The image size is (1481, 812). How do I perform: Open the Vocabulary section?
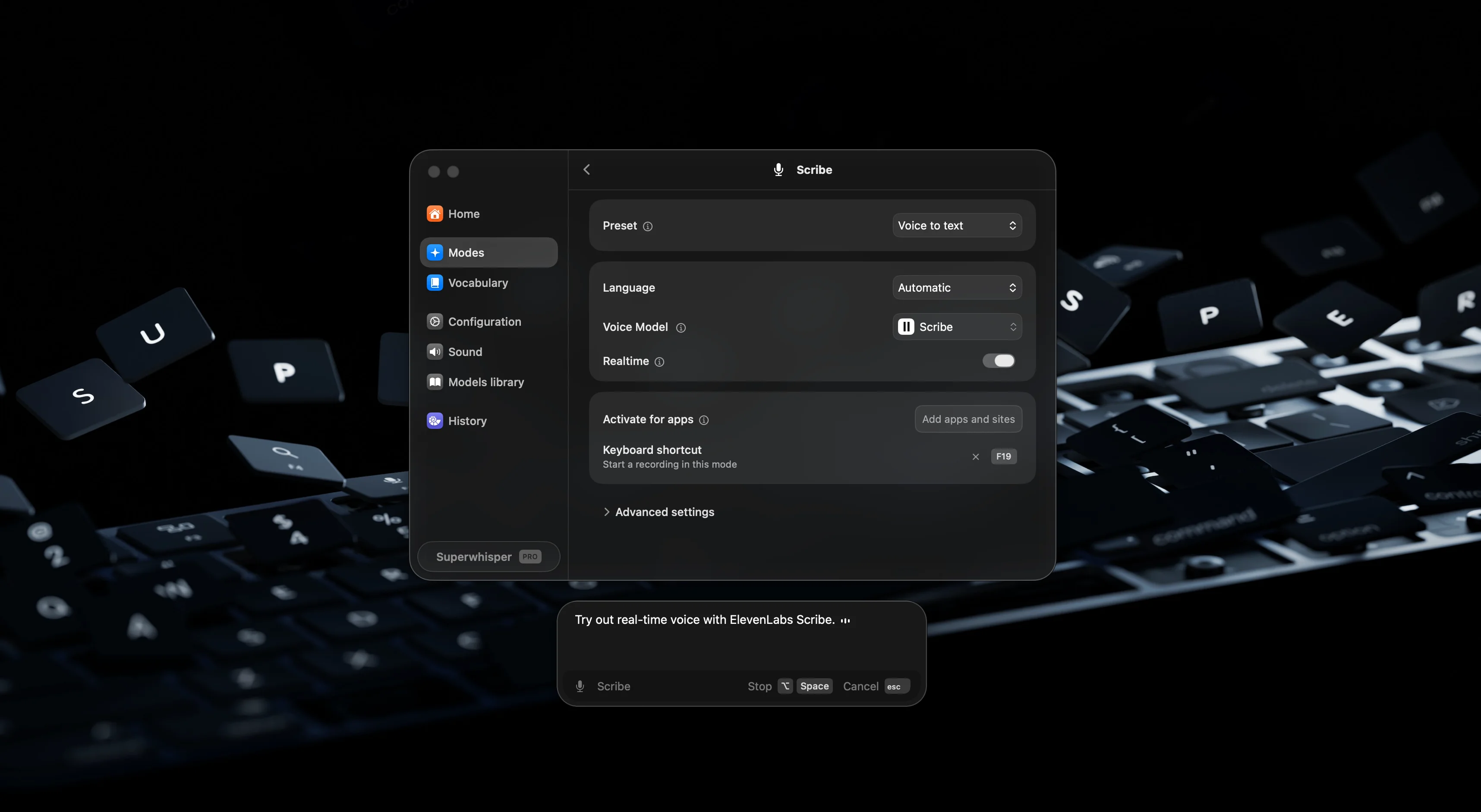click(x=488, y=283)
